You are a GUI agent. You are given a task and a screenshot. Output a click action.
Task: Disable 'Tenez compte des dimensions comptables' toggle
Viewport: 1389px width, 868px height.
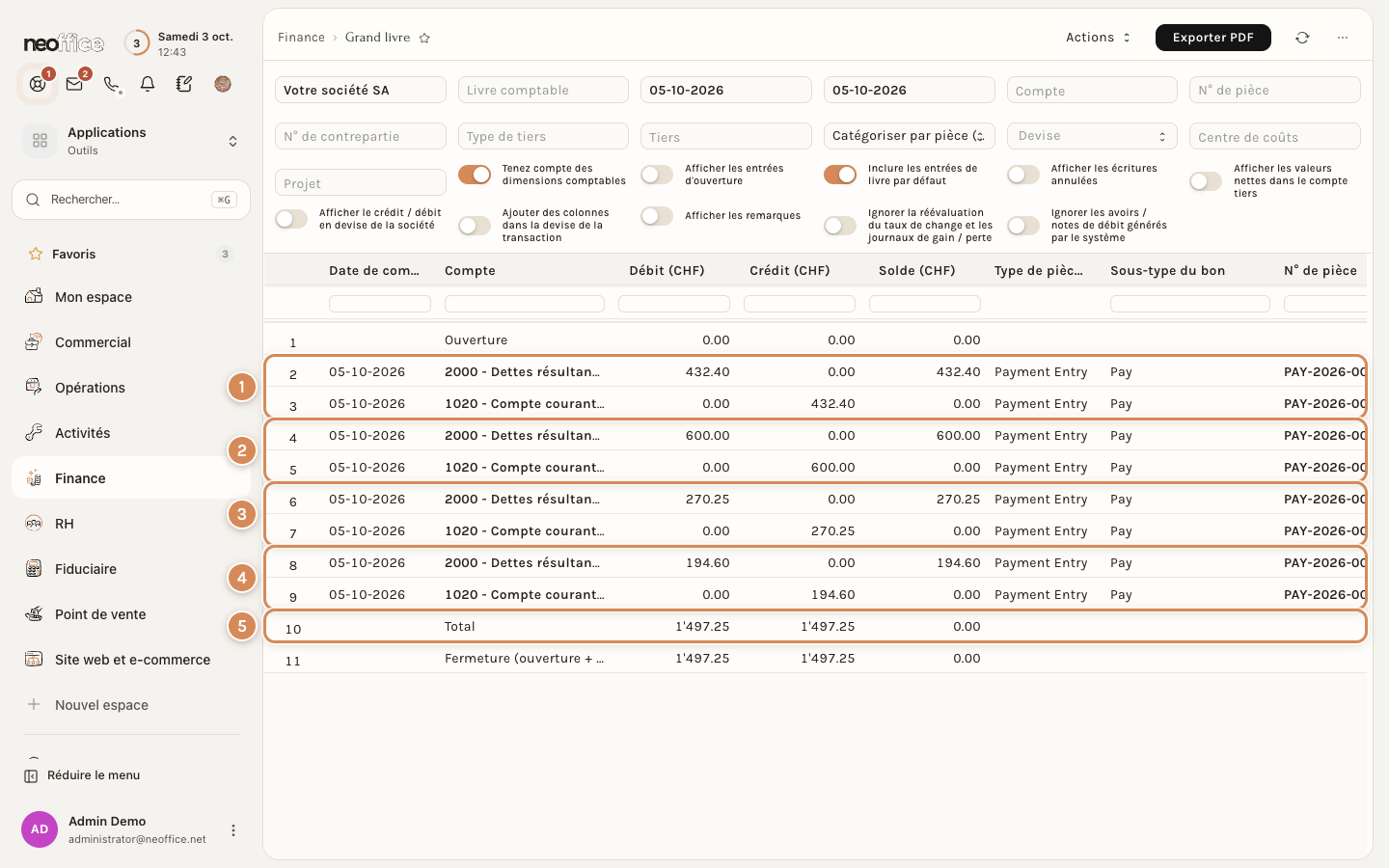[x=475, y=175]
